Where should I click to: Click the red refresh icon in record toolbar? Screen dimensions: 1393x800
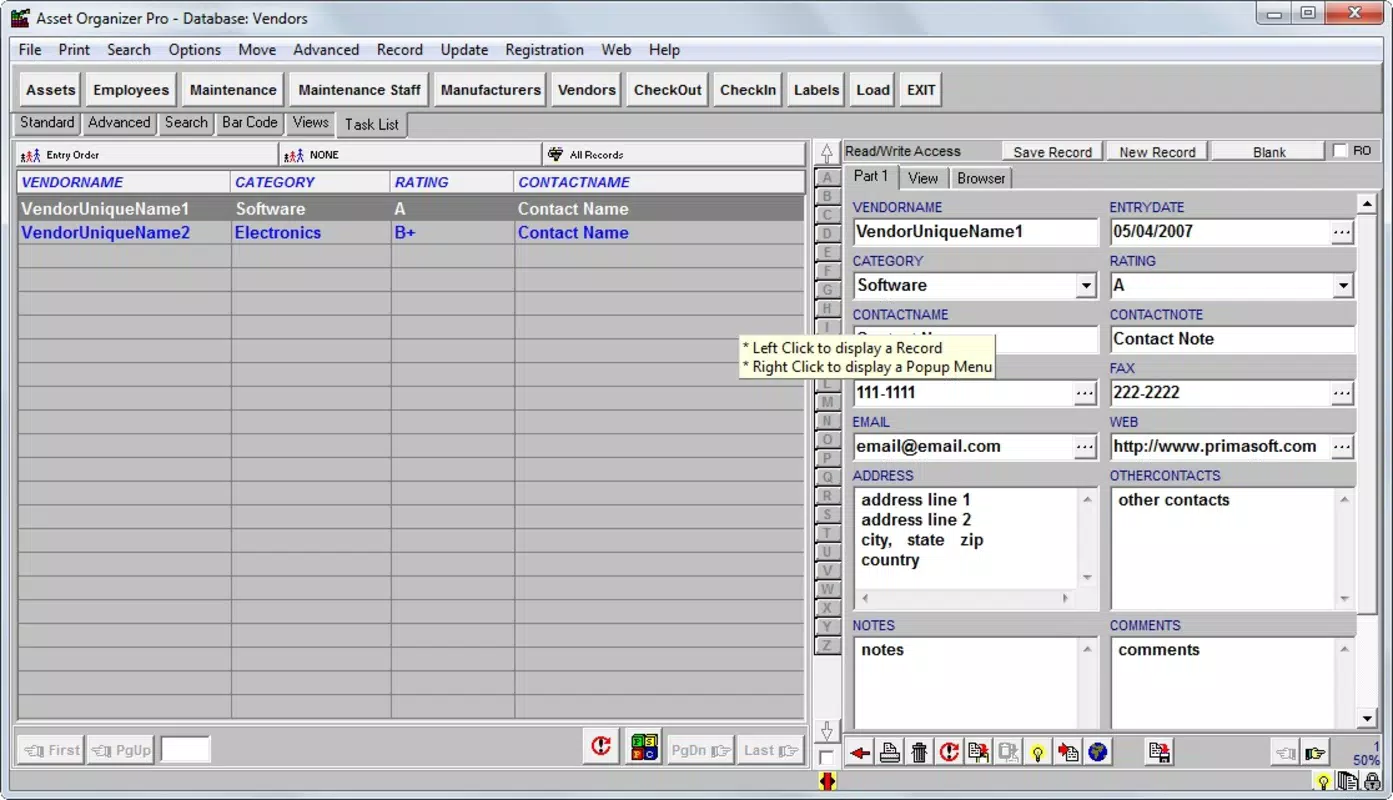949,753
